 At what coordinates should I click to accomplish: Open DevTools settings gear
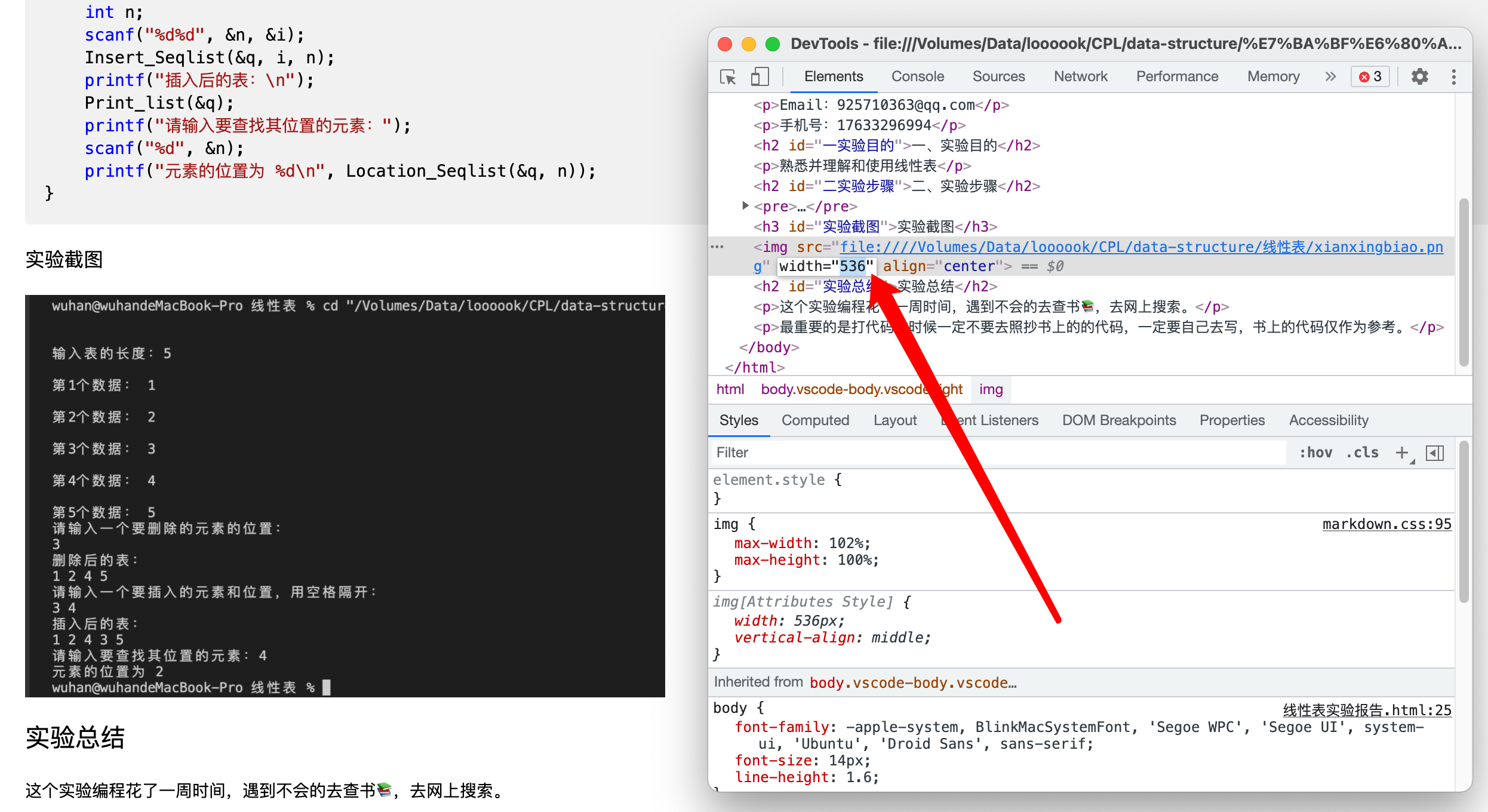point(1419,77)
